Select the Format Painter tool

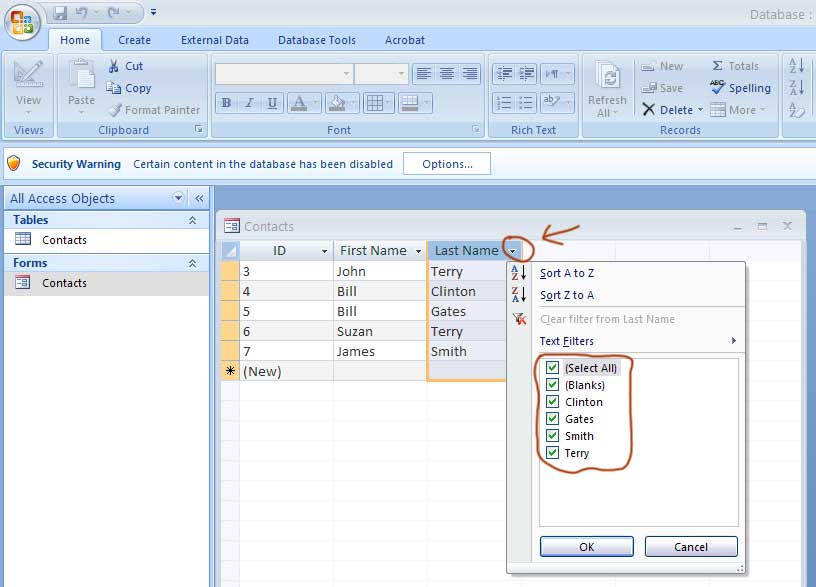(155, 110)
